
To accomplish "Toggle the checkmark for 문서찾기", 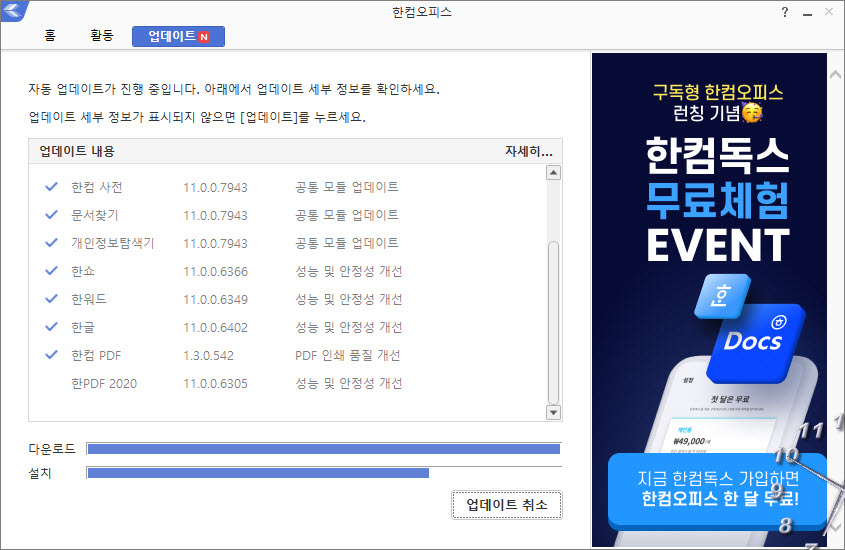I will point(51,215).
